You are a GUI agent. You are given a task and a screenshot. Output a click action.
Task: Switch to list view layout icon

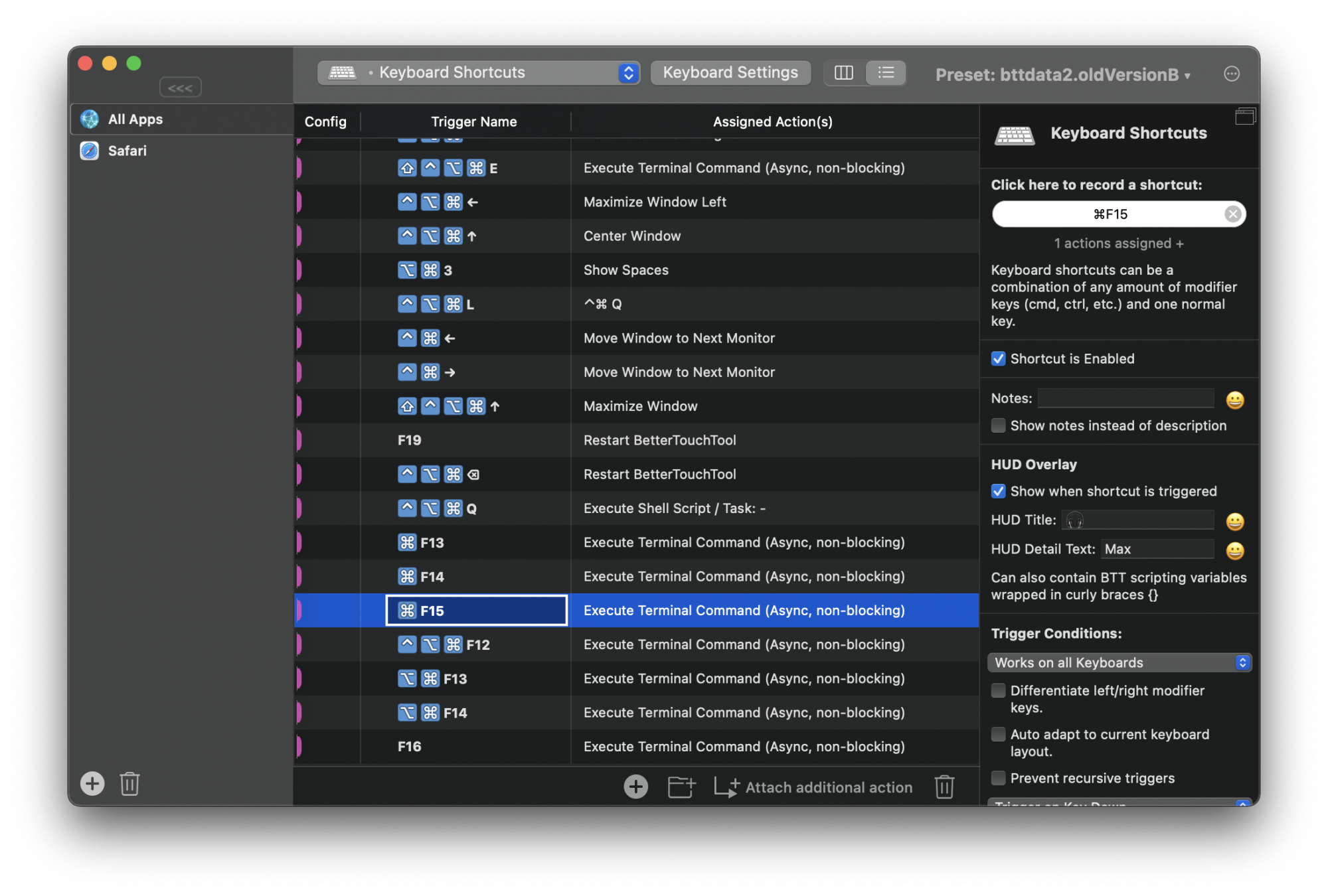[x=886, y=72]
